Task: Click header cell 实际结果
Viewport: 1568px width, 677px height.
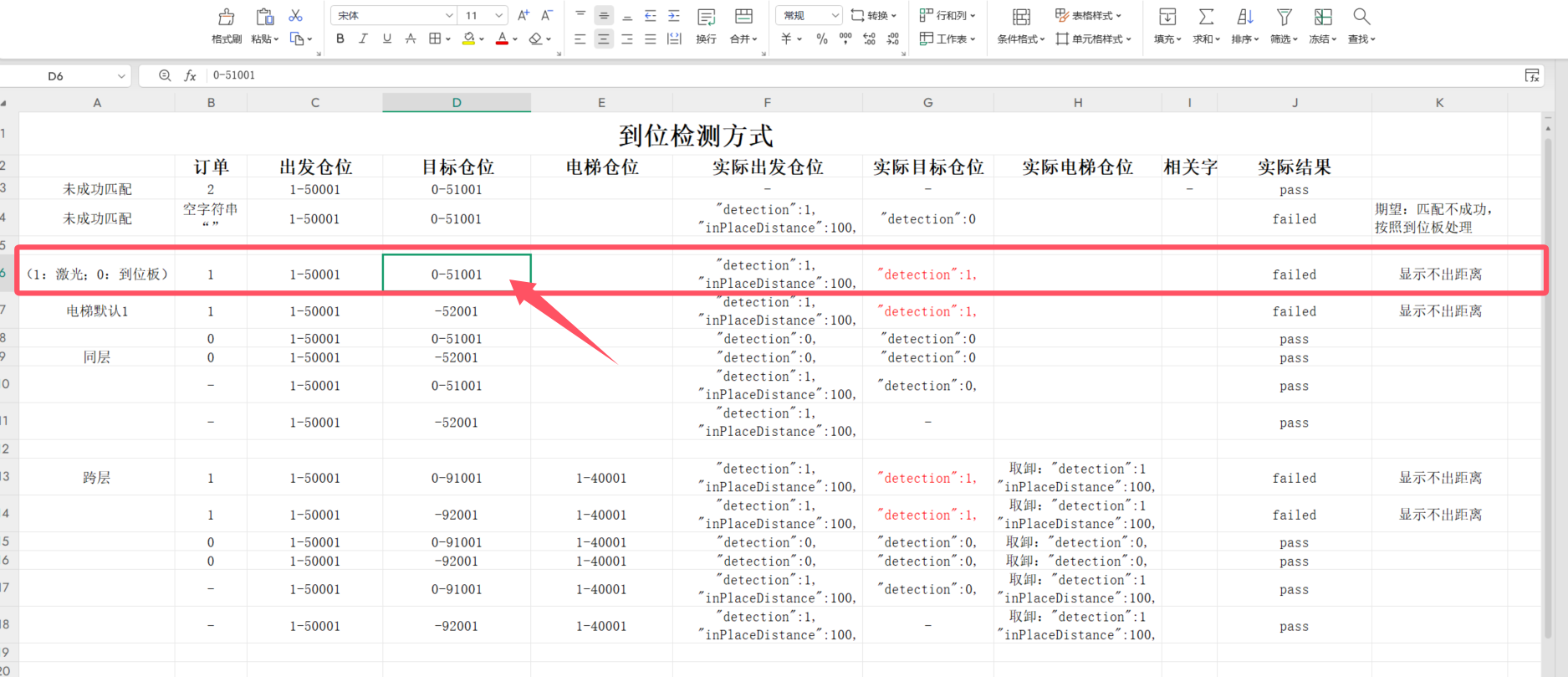Action: 1294,167
